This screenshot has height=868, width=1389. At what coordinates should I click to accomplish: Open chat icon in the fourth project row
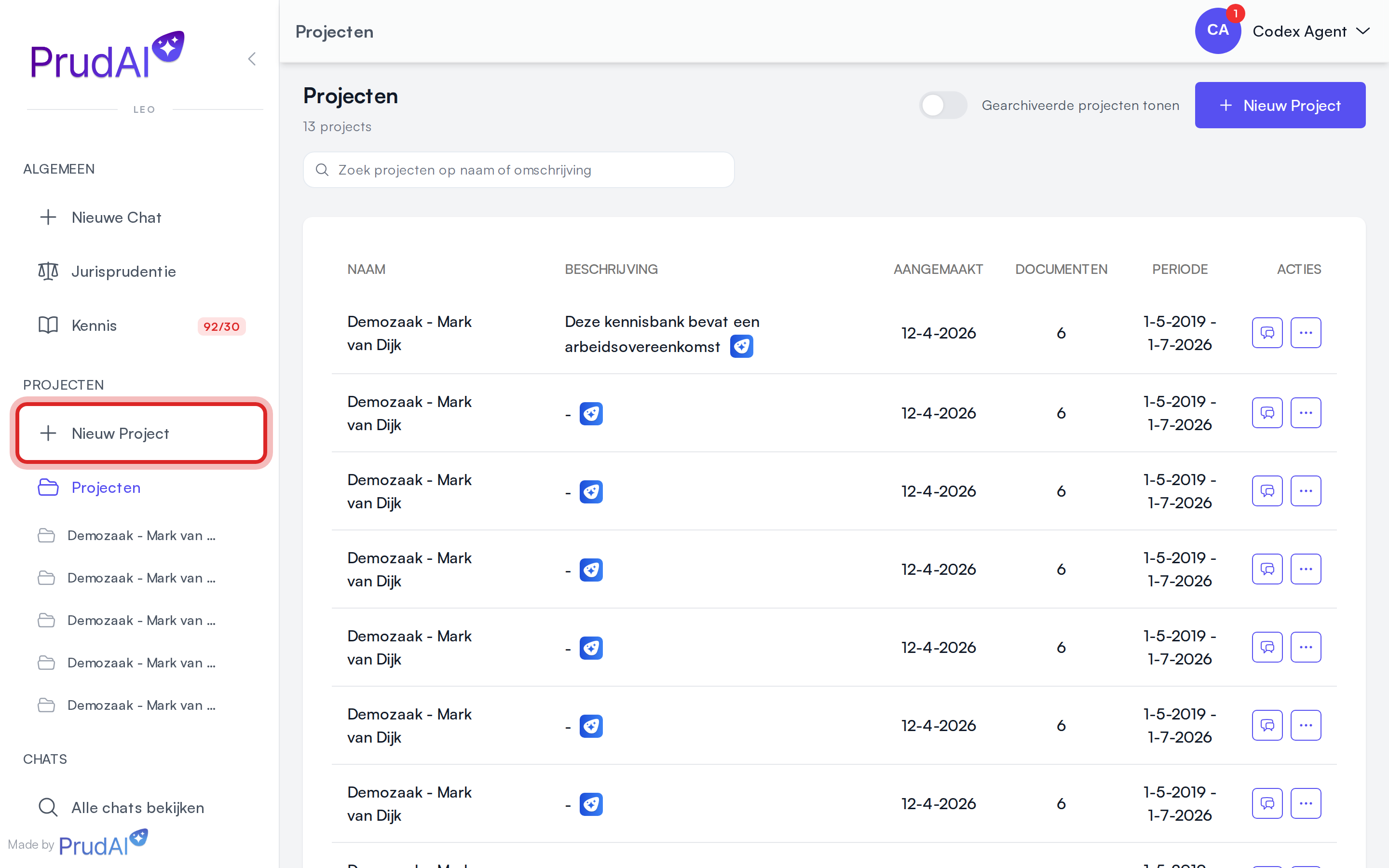tap(1267, 569)
